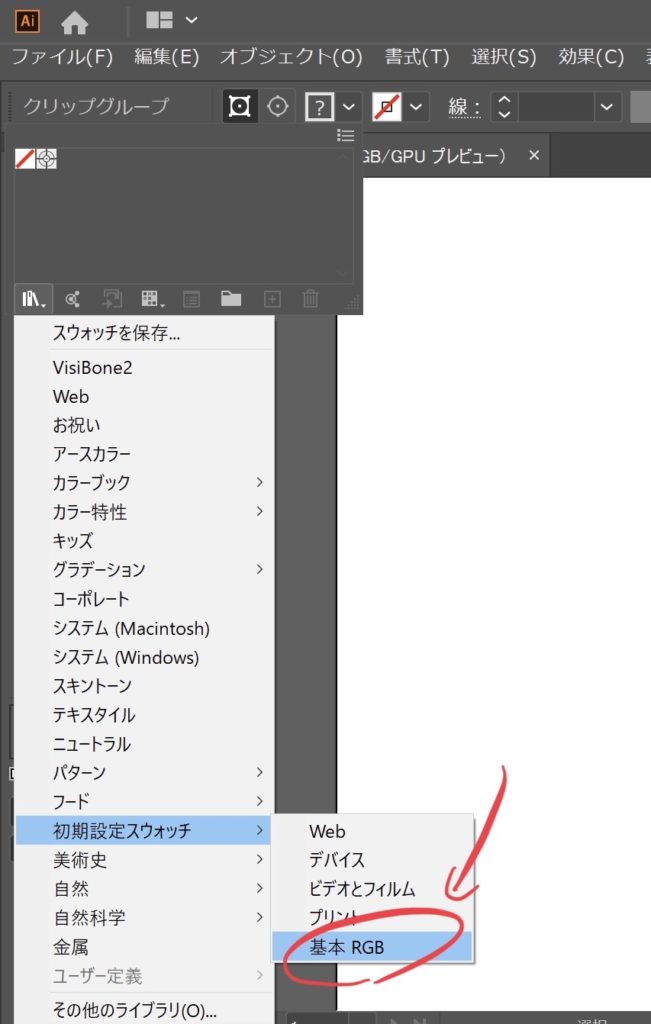
Task: Adjust the stroke weight stepper arrows
Action: (504, 106)
